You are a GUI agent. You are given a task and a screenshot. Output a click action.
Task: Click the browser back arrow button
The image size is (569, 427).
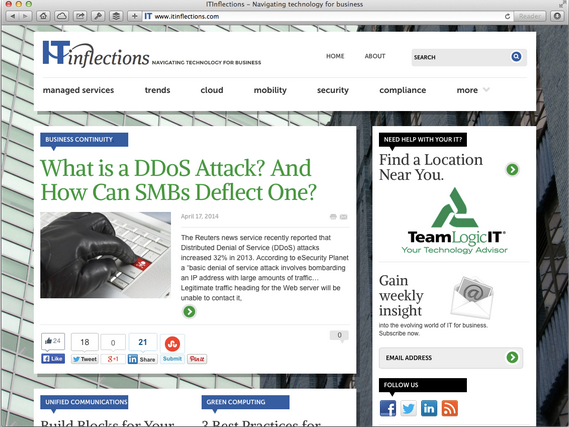point(13,16)
